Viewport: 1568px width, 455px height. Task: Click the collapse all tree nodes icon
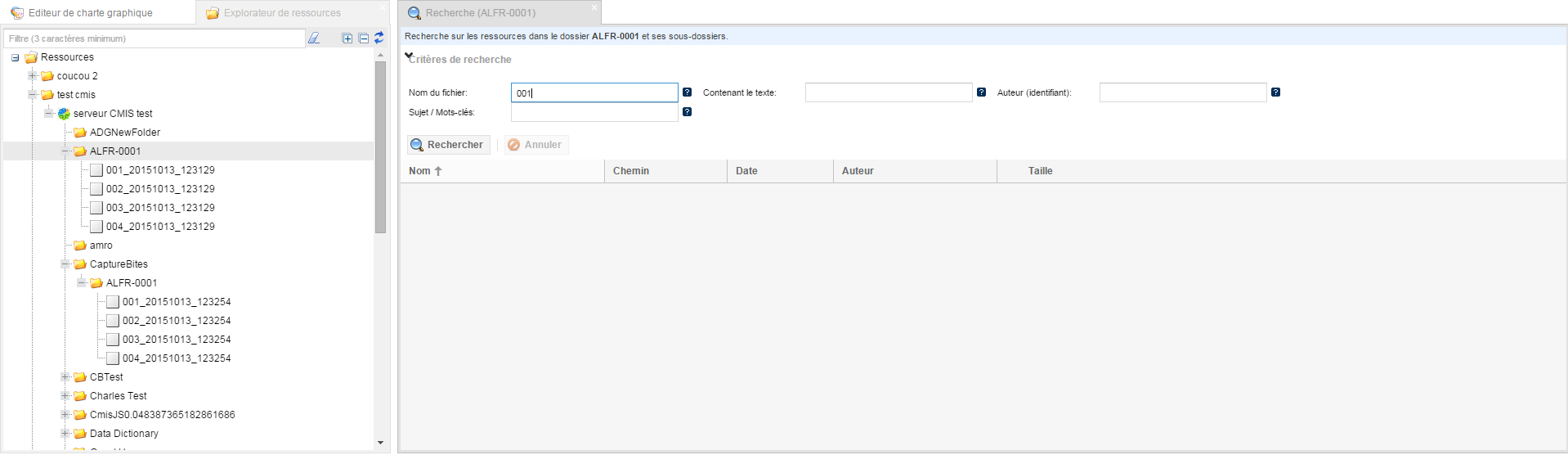(364, 38)
